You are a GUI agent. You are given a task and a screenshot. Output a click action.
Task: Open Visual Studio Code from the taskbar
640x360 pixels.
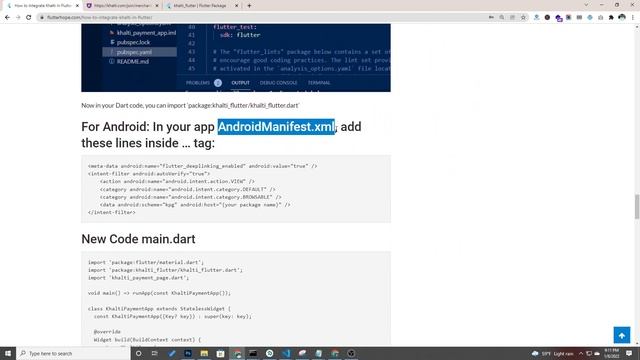click(x=286, y=353)
